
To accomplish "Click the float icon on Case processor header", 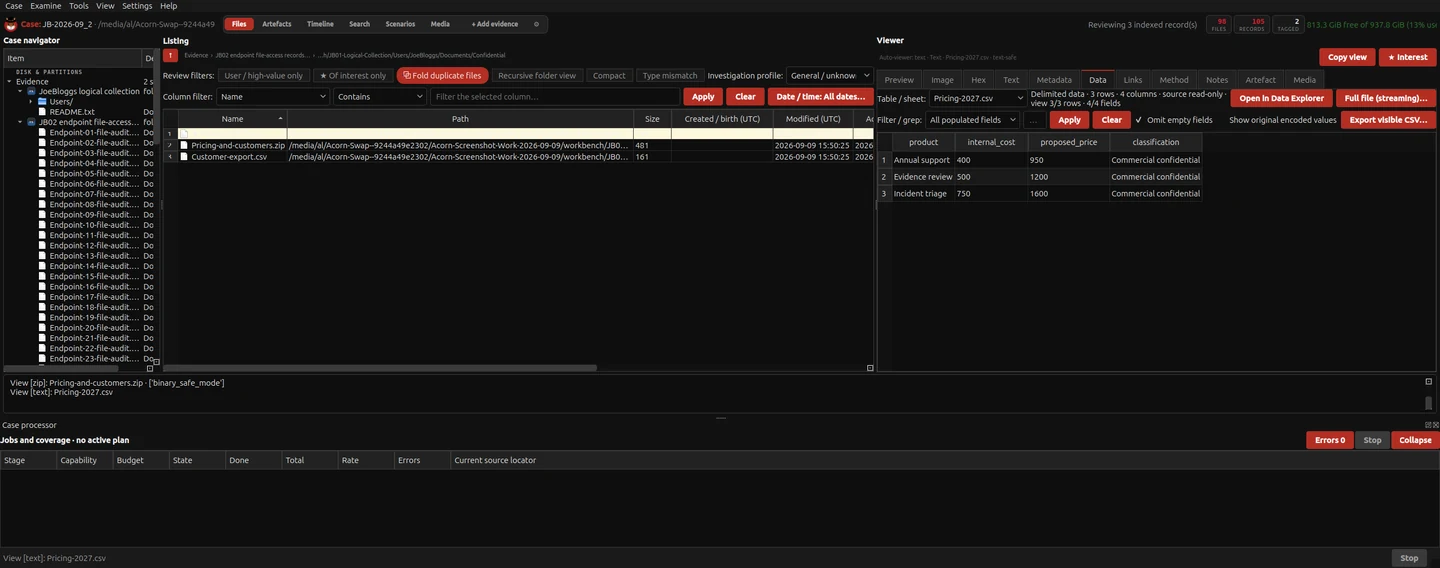I will click(1427, 425).
